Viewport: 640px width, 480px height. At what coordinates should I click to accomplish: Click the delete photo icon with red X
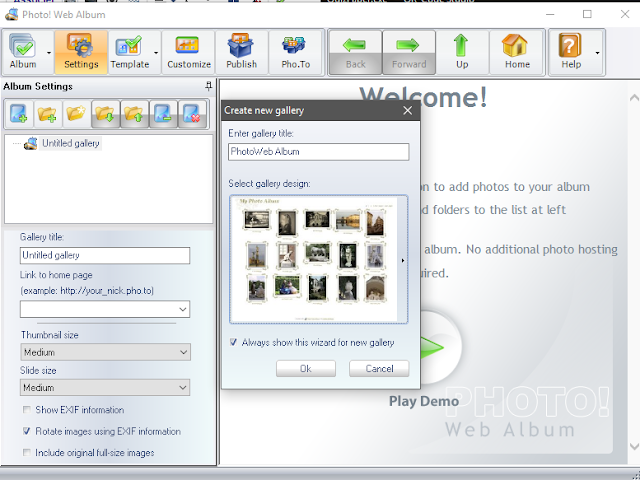[x=192, y=114]
